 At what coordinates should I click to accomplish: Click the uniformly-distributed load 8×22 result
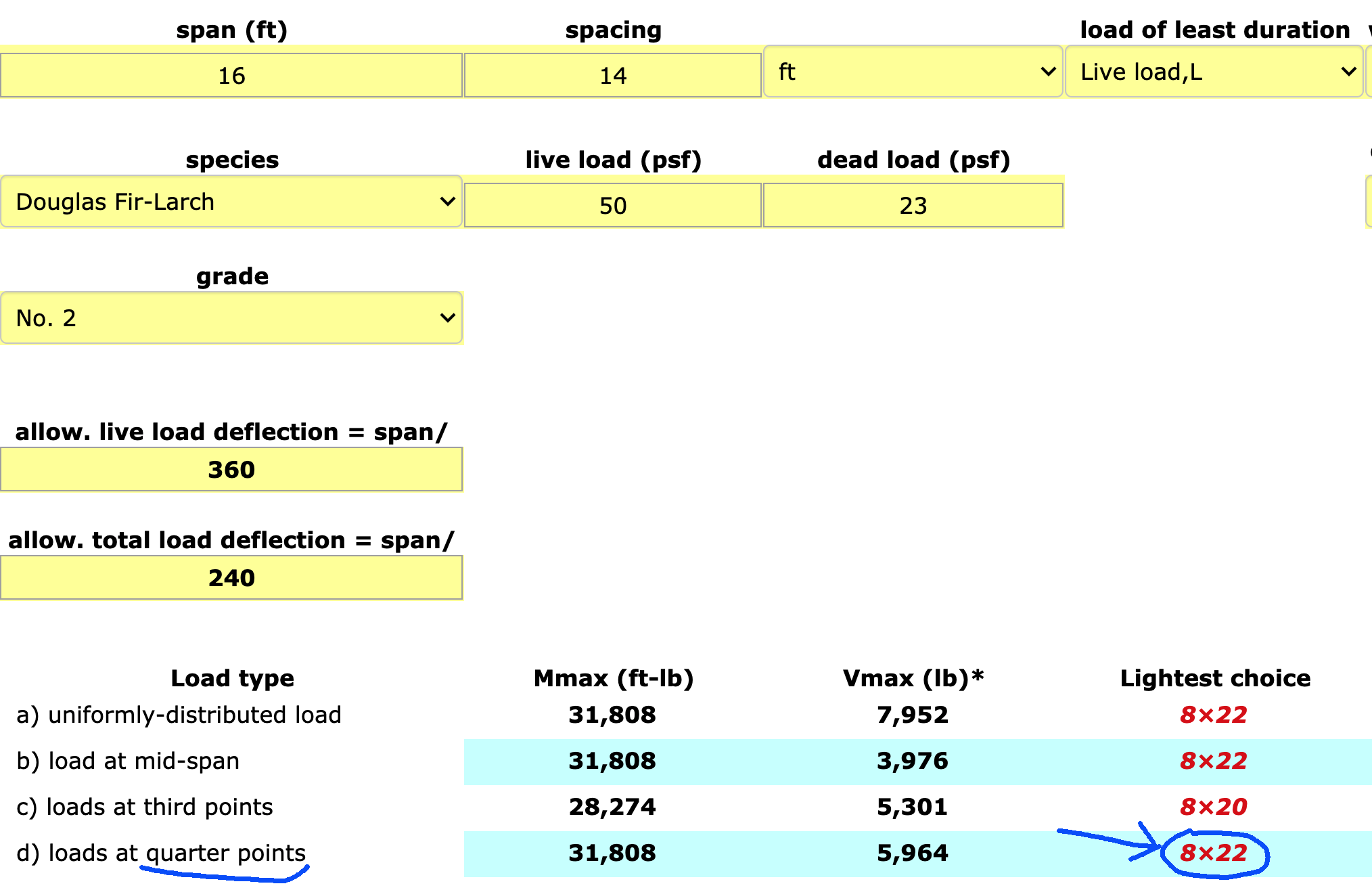1213,715
